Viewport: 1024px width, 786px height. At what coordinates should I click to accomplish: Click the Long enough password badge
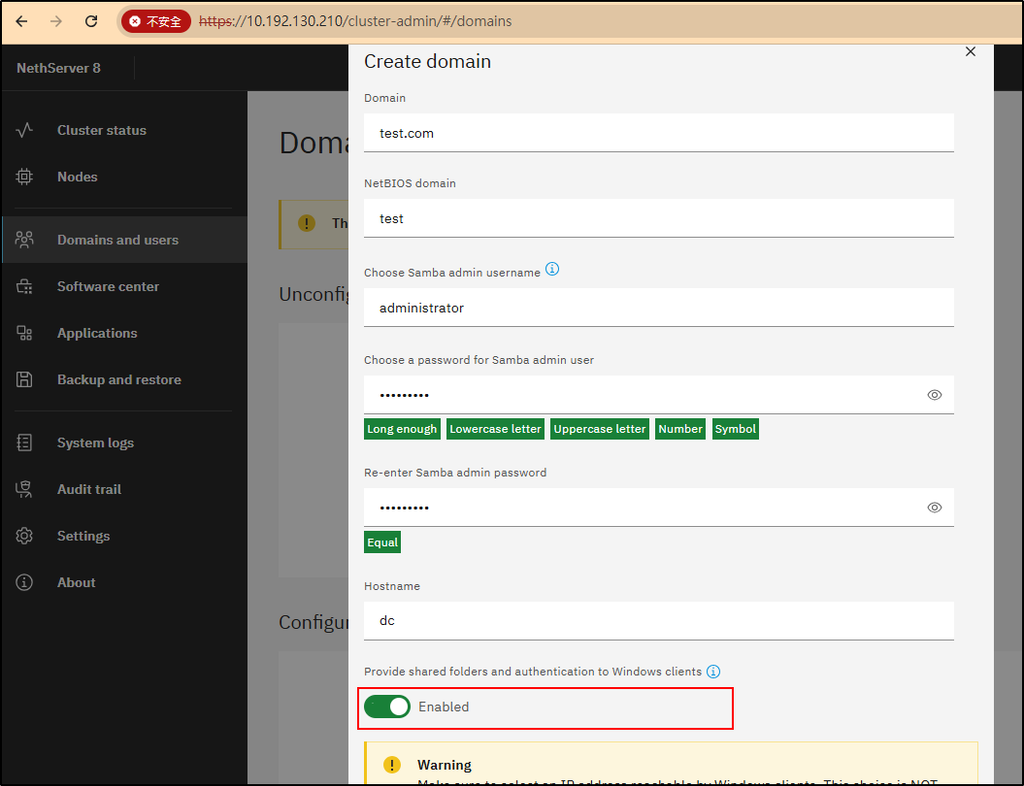[x=402, y=429]
